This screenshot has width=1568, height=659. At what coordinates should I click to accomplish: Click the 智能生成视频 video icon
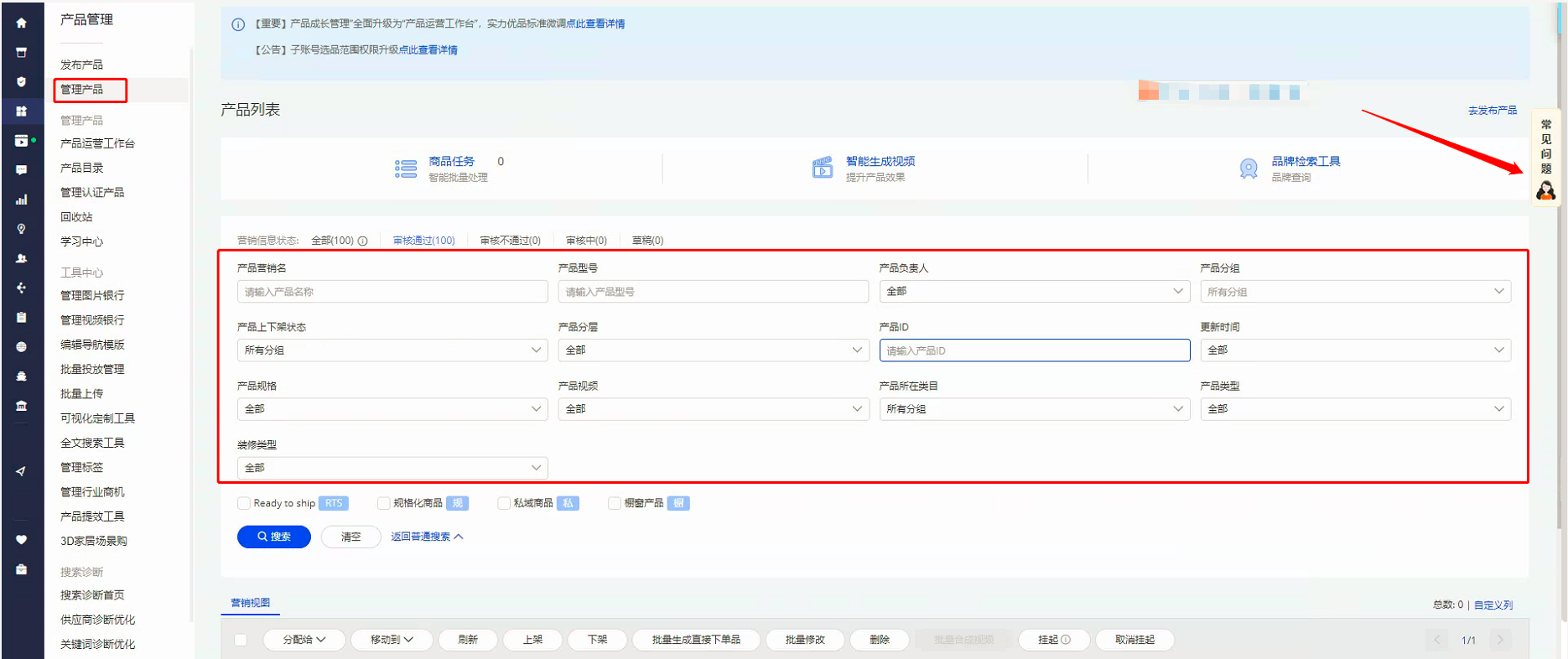pos(823,168)
